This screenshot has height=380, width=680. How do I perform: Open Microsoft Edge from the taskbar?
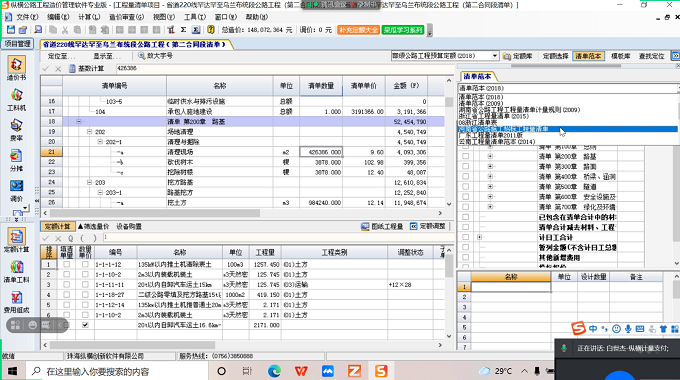pos(274,371)
